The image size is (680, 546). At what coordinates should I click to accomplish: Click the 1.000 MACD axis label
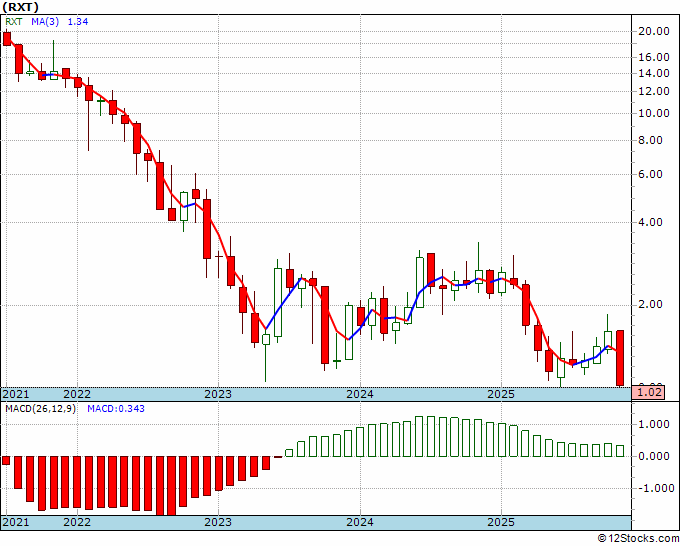pos(654,425)
